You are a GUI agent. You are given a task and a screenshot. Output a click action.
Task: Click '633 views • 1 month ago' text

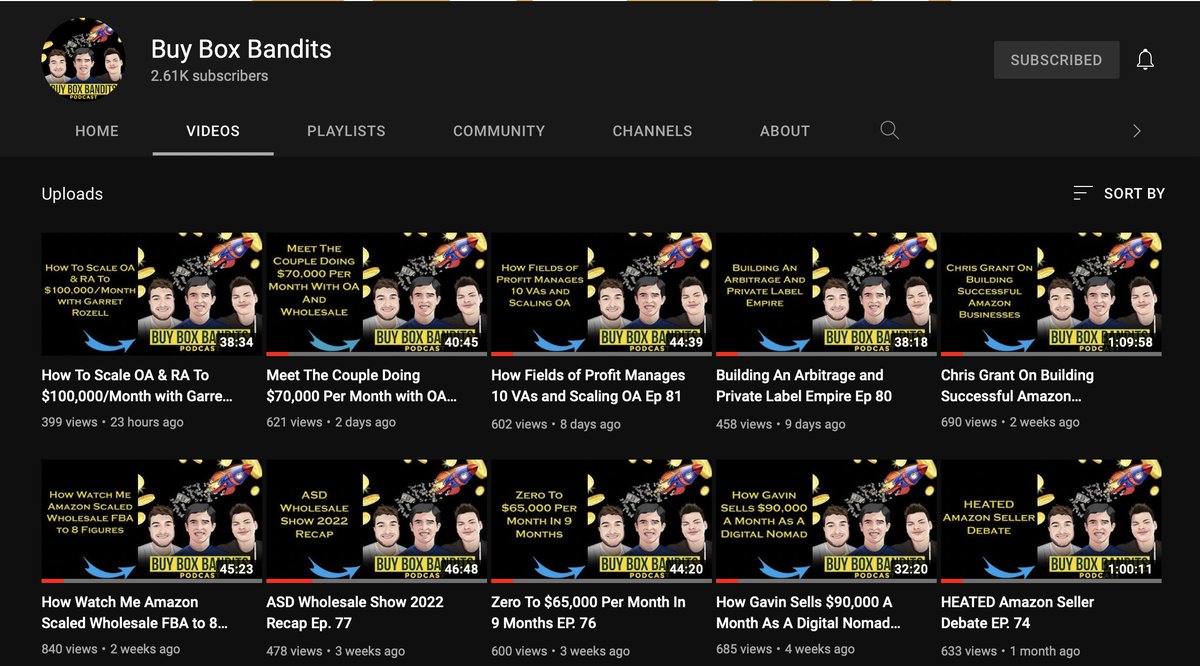point(1011,650)
